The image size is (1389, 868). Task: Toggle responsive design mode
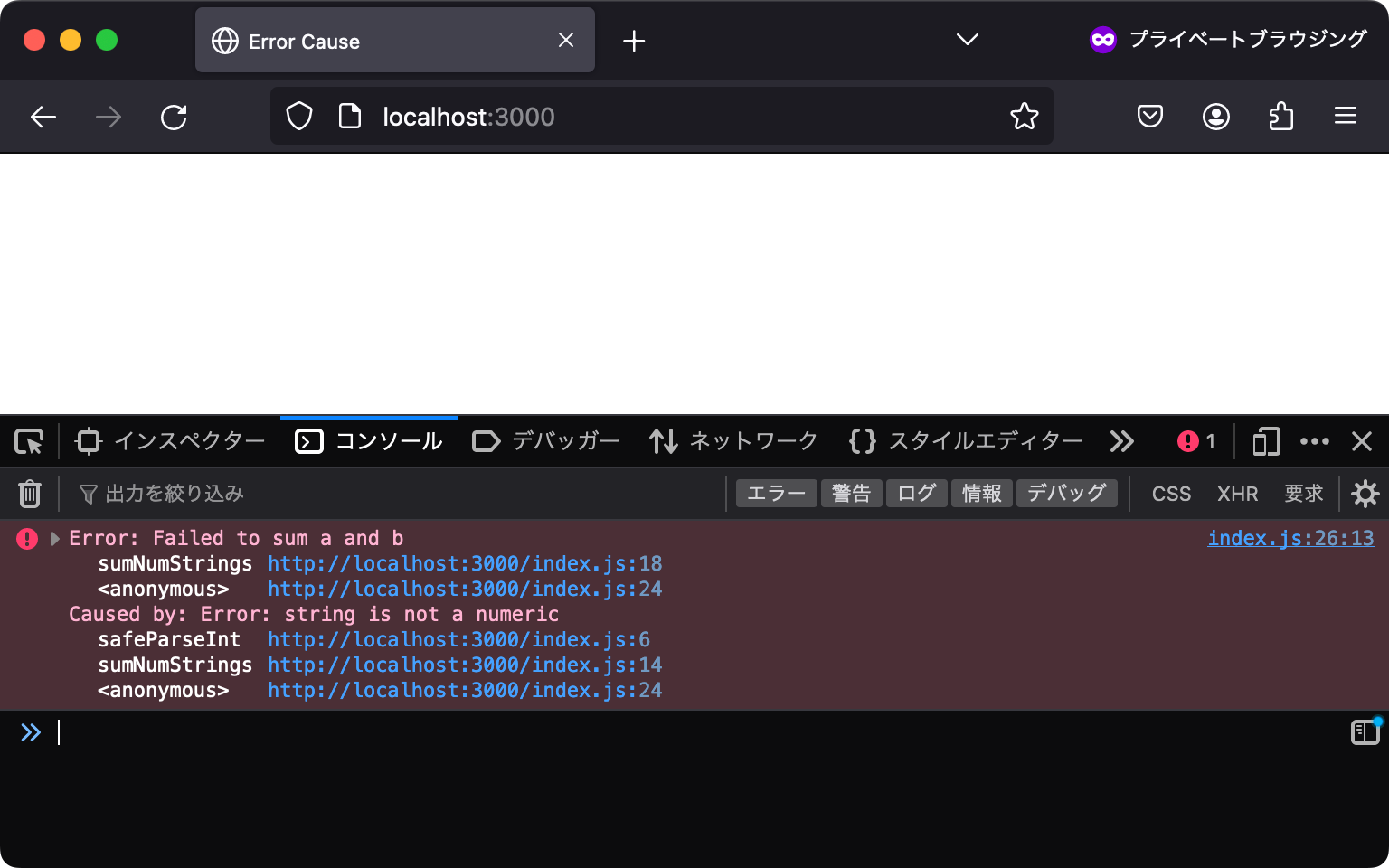1265,441
